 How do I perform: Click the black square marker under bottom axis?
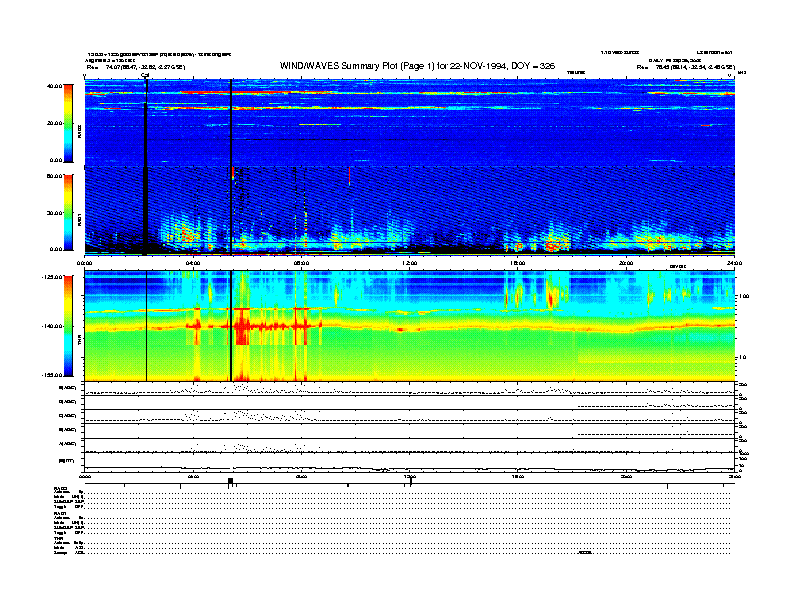coord(231,481)
